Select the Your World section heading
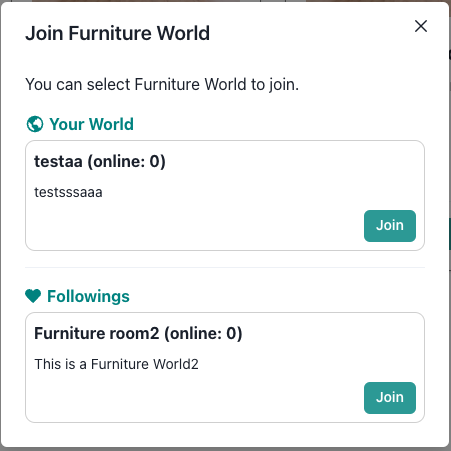This screenshot has width=451, height=451. pos(91,124)
